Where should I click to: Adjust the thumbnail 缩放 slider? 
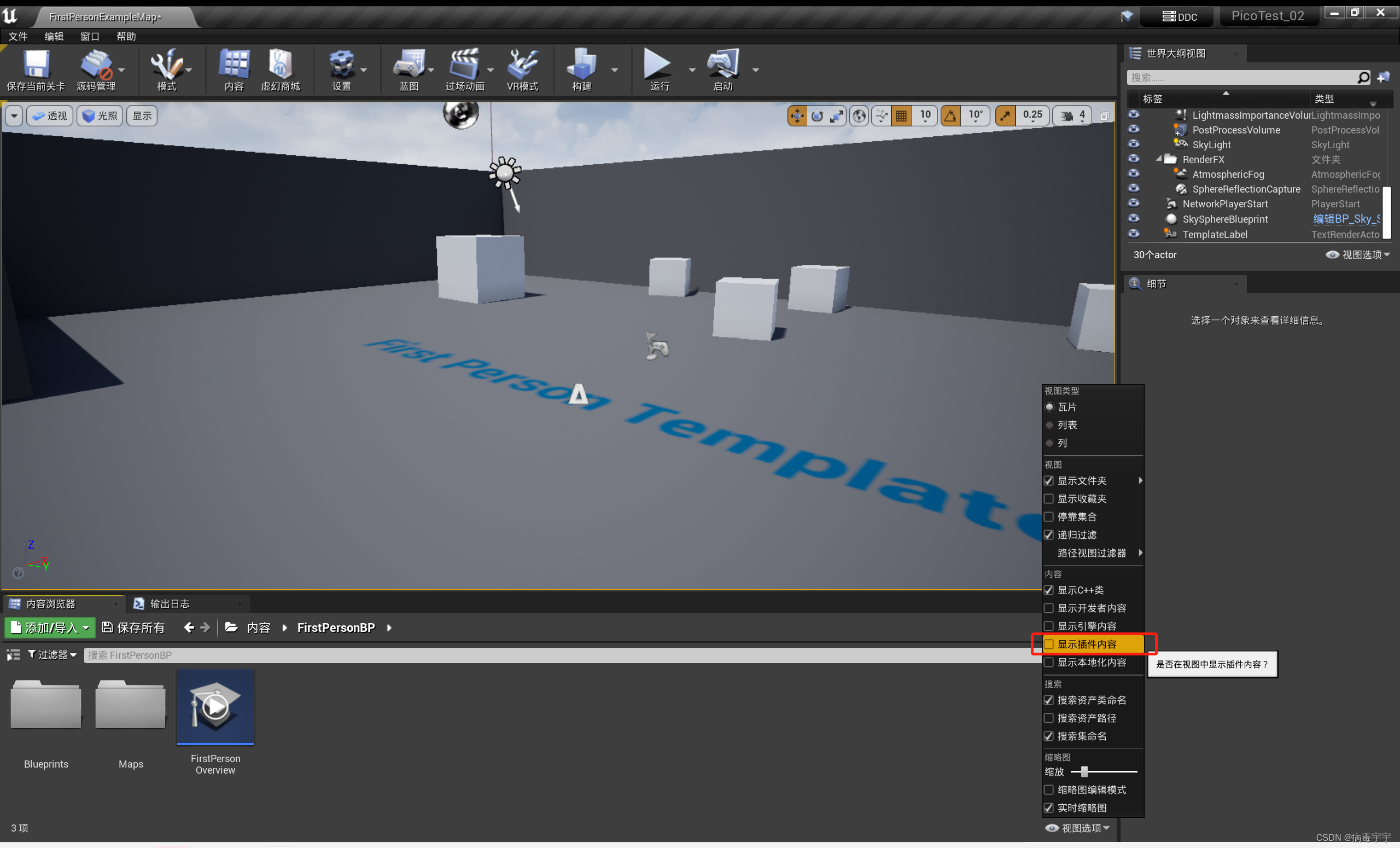click(x=1084, y=771)
